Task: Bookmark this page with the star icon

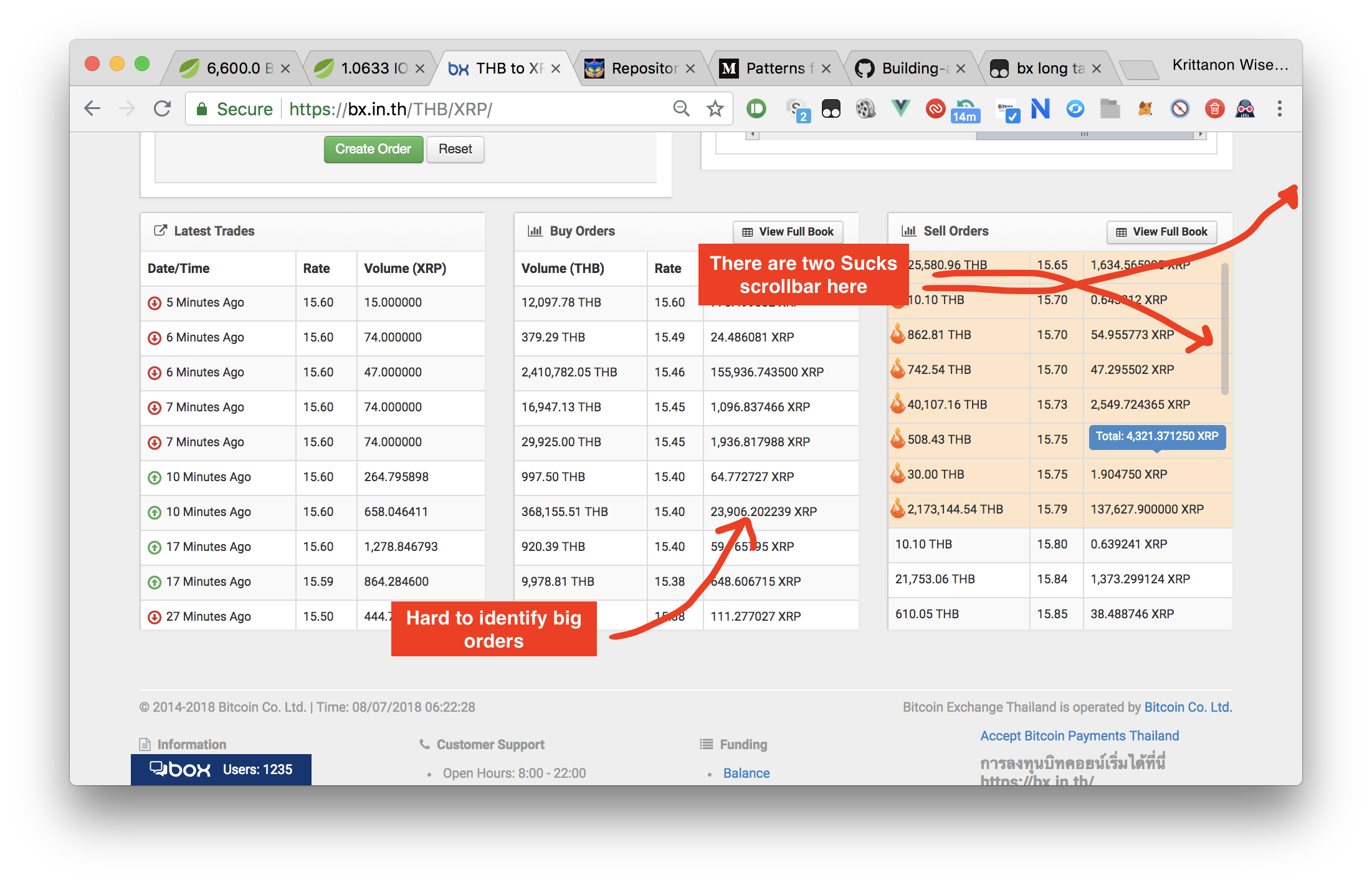Action: click(715, 109)
